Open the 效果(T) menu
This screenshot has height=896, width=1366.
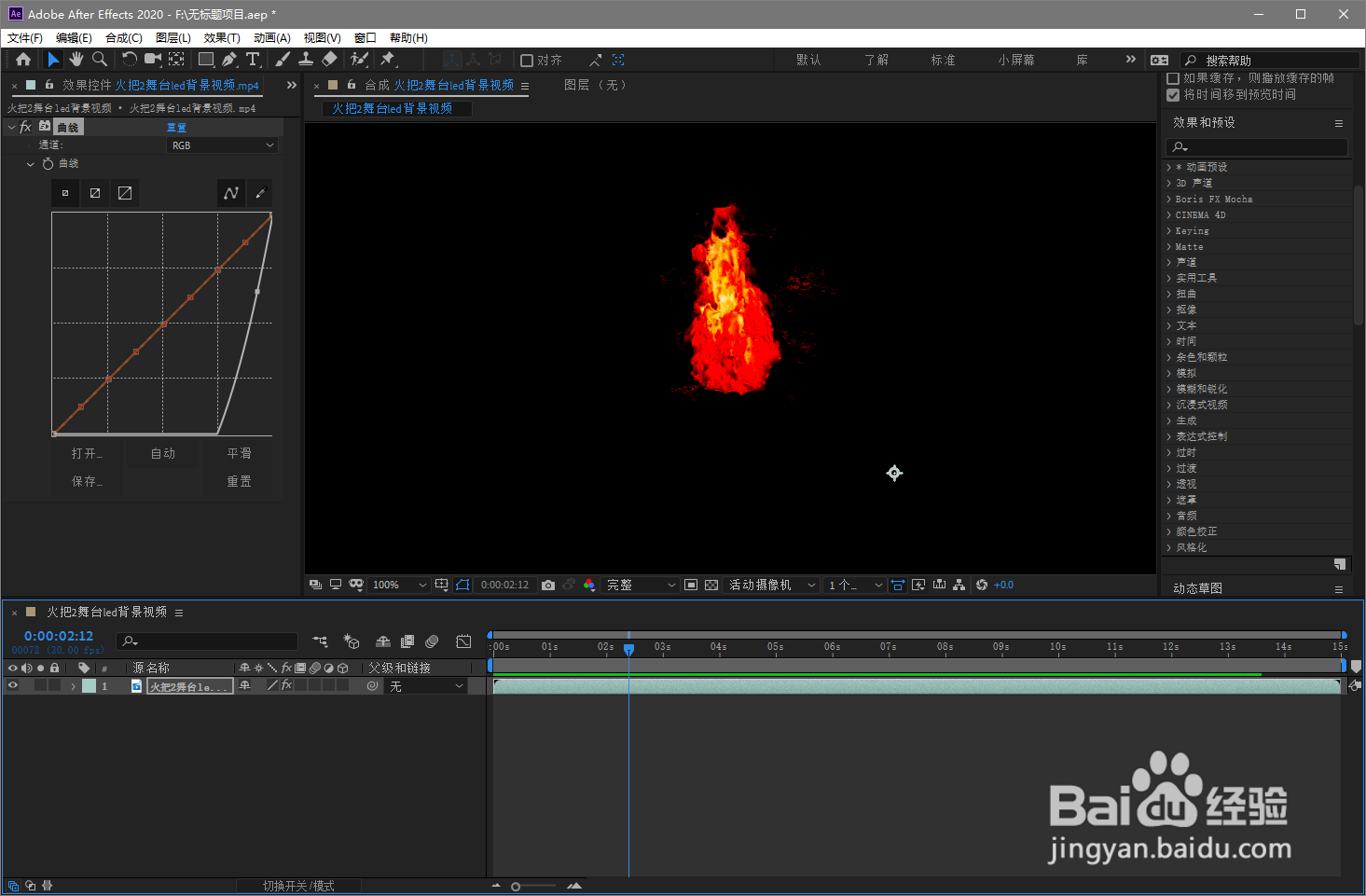(222, 38)
